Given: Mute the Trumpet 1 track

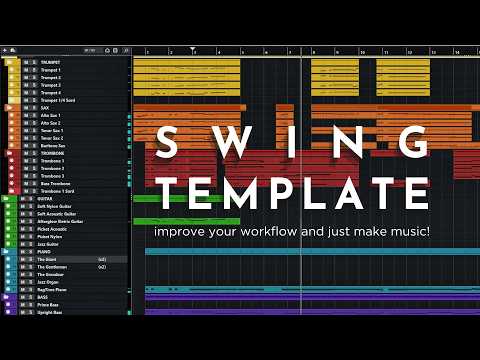Looking at the screenshot, I should click(26, 70).
